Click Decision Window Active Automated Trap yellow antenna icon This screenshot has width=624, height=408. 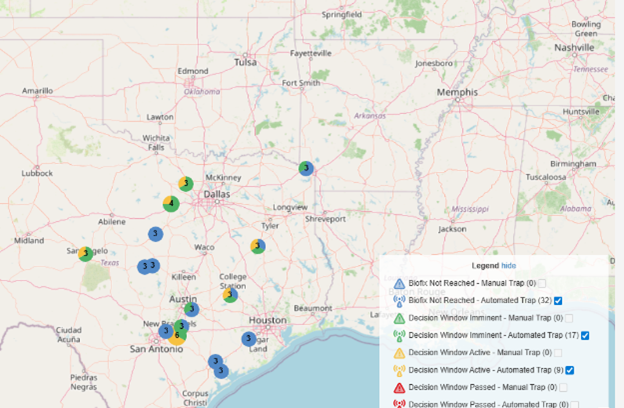coord(399,370)
